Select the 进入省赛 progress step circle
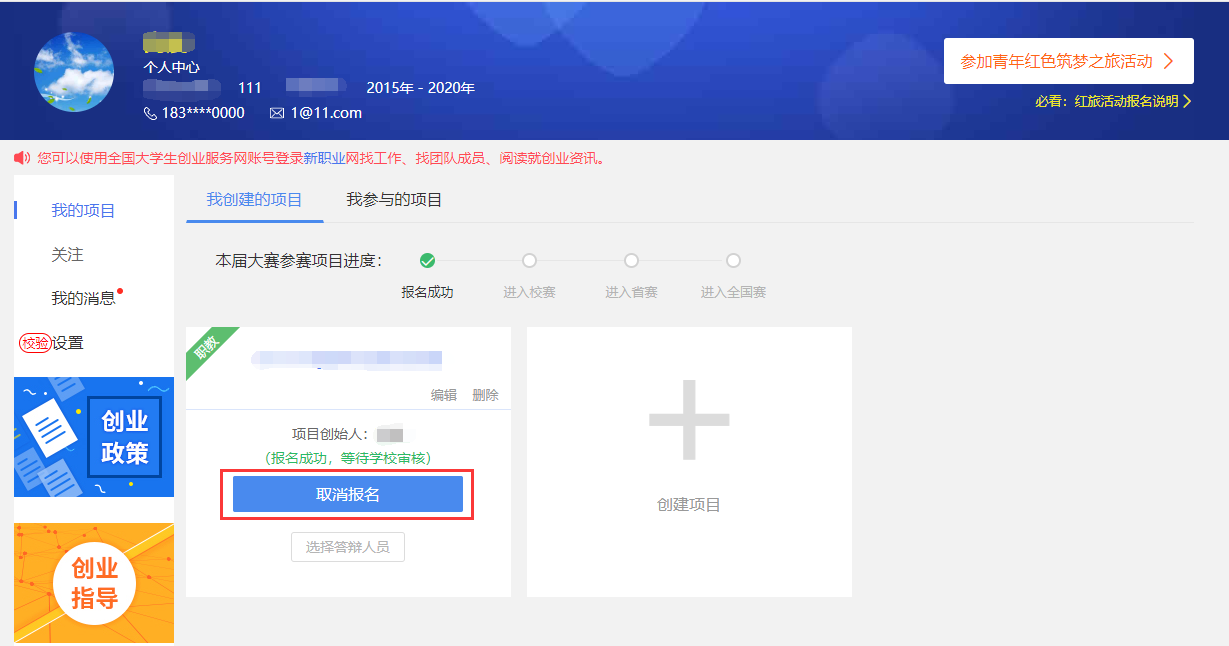This screenshot has width=1229, height=646. point(631,261)
